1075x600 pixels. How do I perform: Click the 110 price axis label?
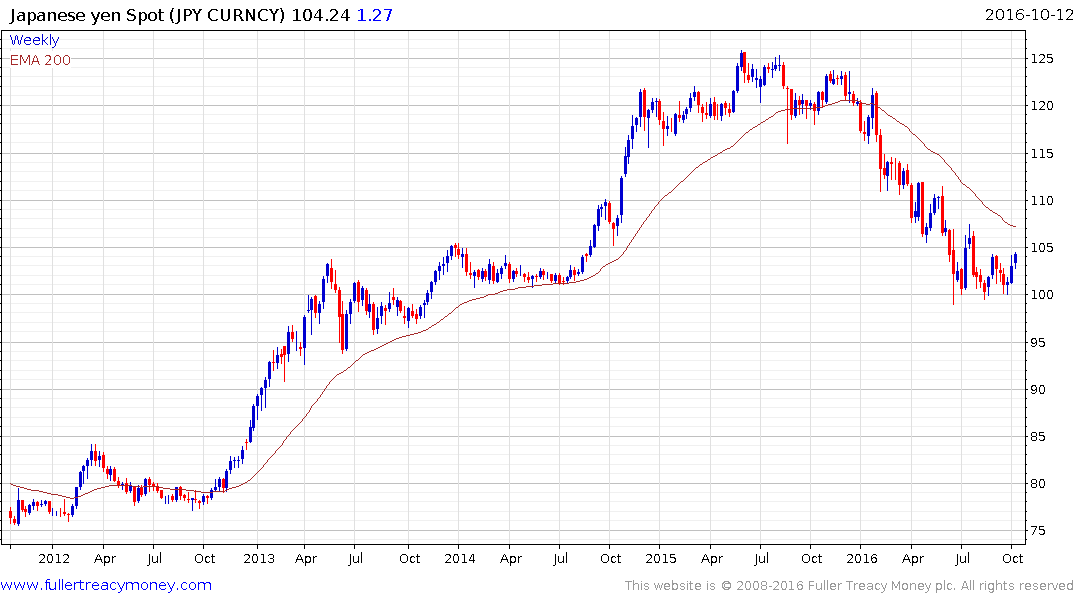pyautogui.click(x=1042, y=200)
